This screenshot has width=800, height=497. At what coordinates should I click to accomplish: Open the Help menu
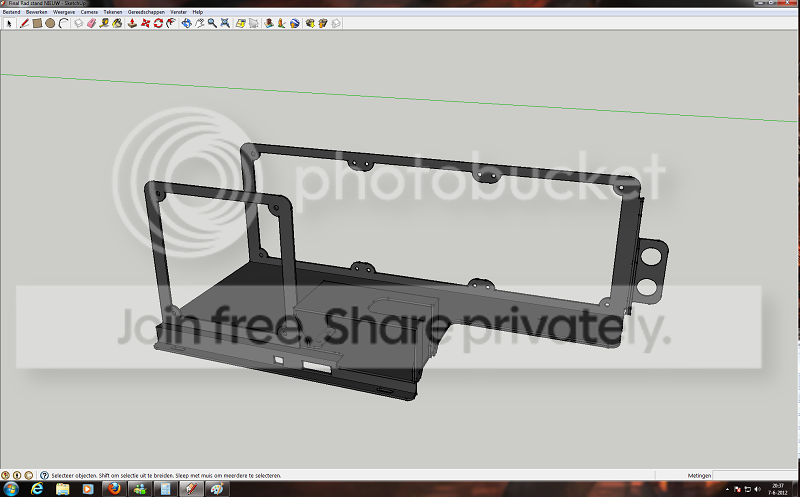(x=197, y=12)
